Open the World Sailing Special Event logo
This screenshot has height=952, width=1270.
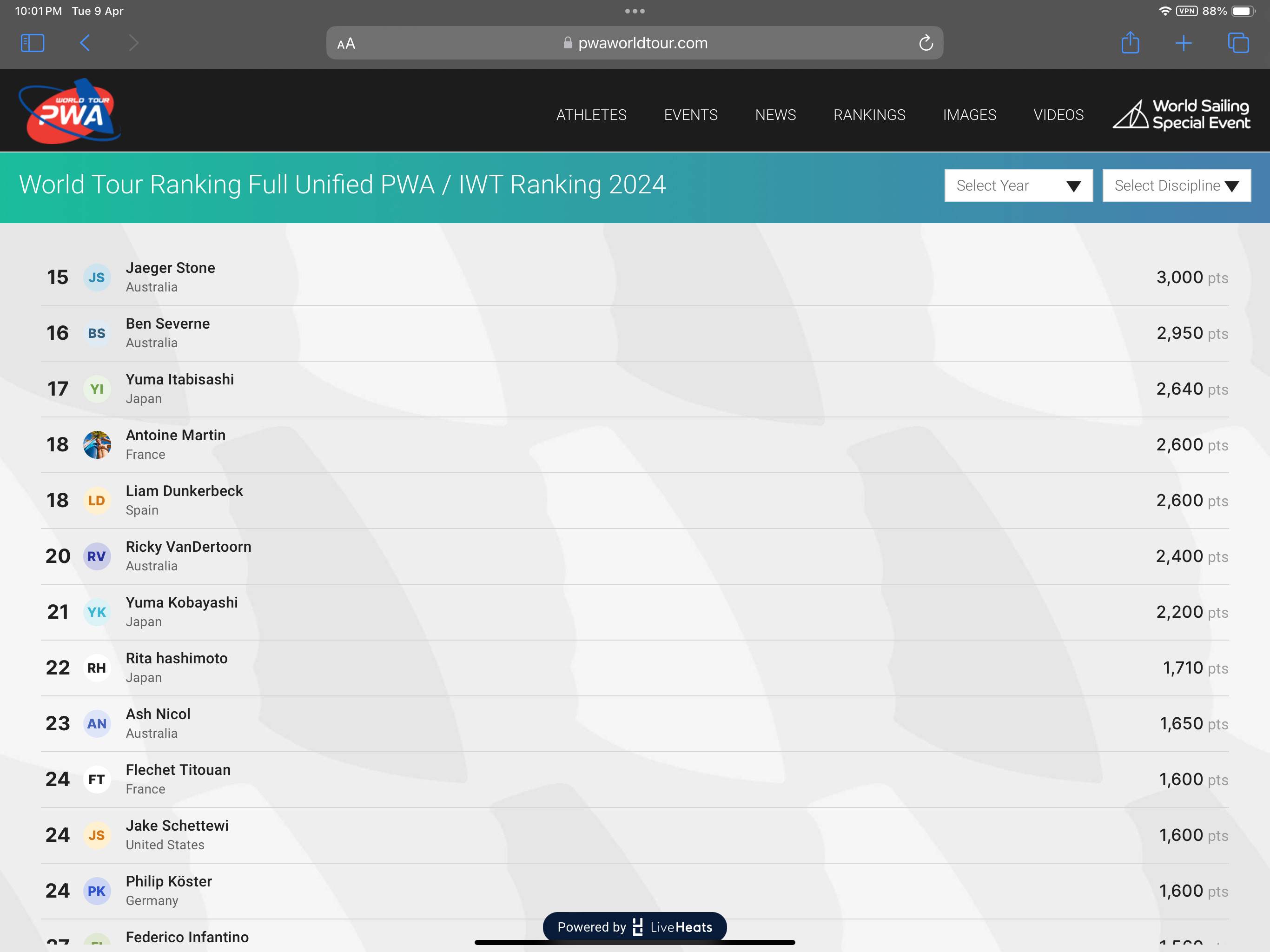point(1182,114)
